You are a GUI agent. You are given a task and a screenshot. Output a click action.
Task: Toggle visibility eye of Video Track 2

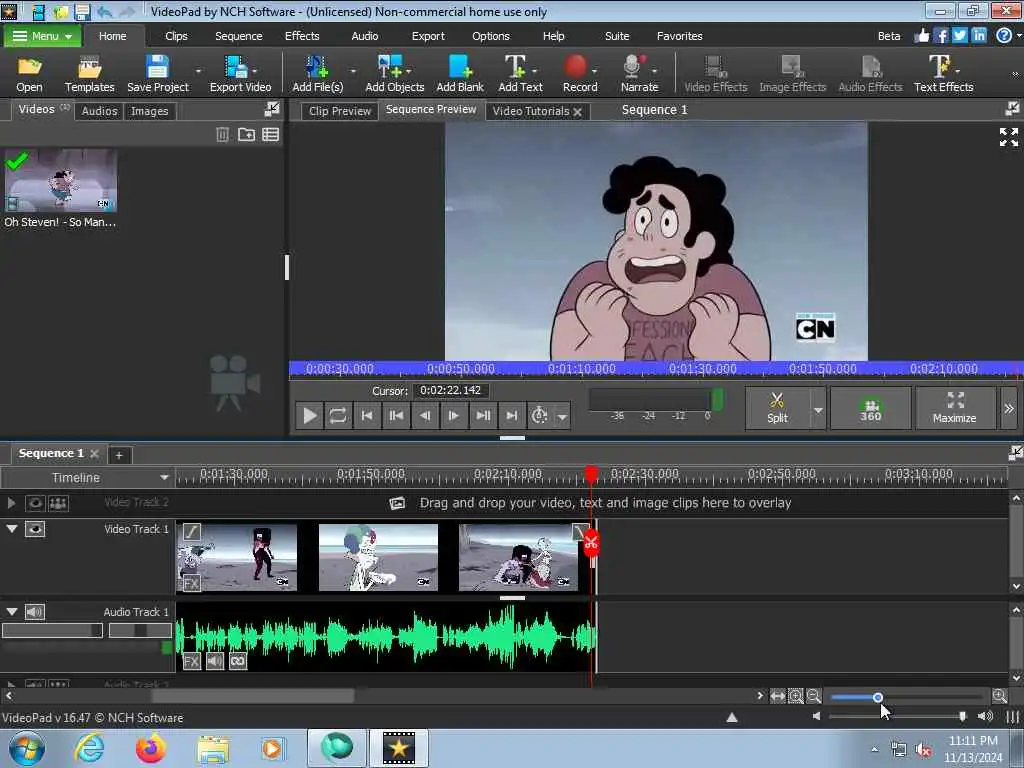35,503
